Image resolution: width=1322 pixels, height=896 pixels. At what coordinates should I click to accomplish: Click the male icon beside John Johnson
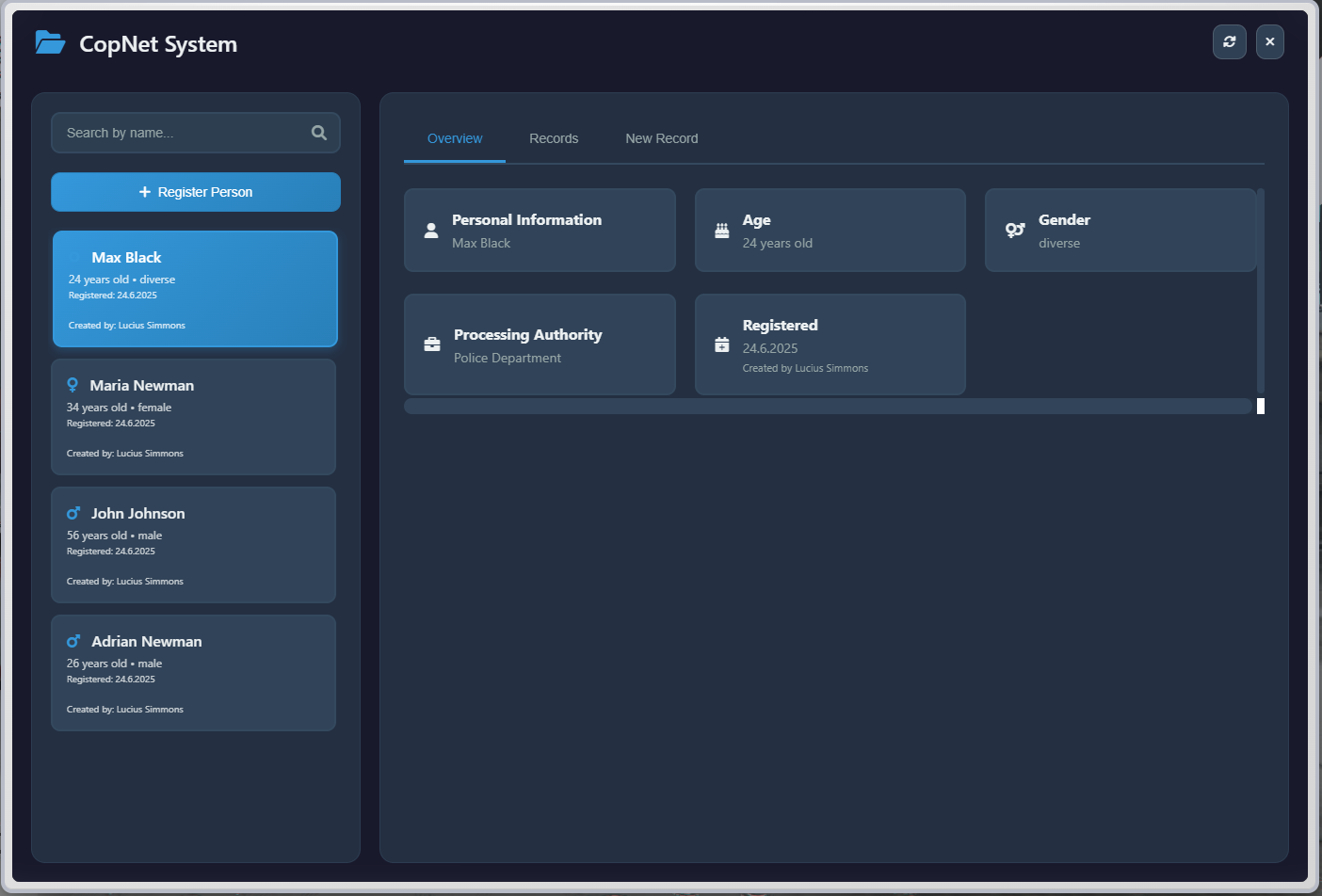[x=73, y=513]
